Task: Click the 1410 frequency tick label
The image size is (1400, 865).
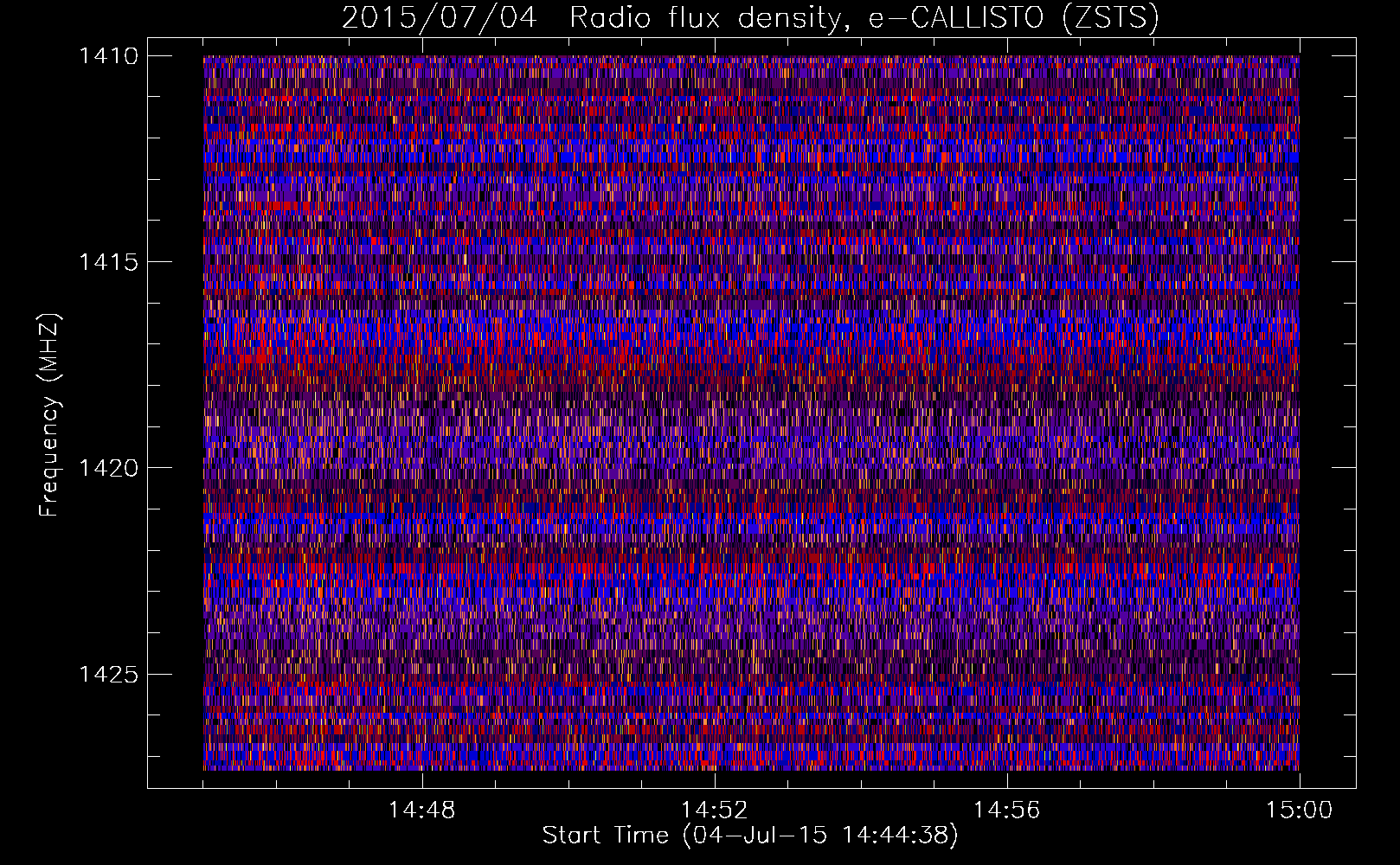Action: 108,56
